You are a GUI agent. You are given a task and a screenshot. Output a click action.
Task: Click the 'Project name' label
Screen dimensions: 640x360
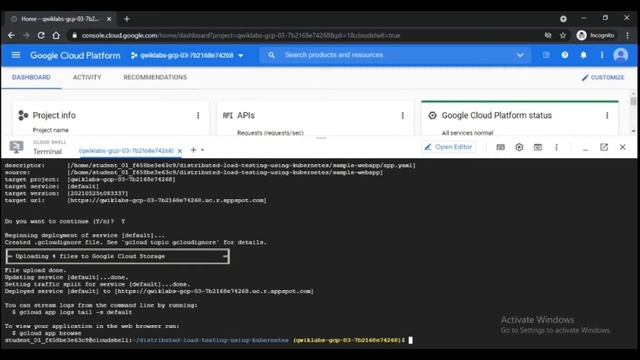pyautogui.click(x=51, y=130)
